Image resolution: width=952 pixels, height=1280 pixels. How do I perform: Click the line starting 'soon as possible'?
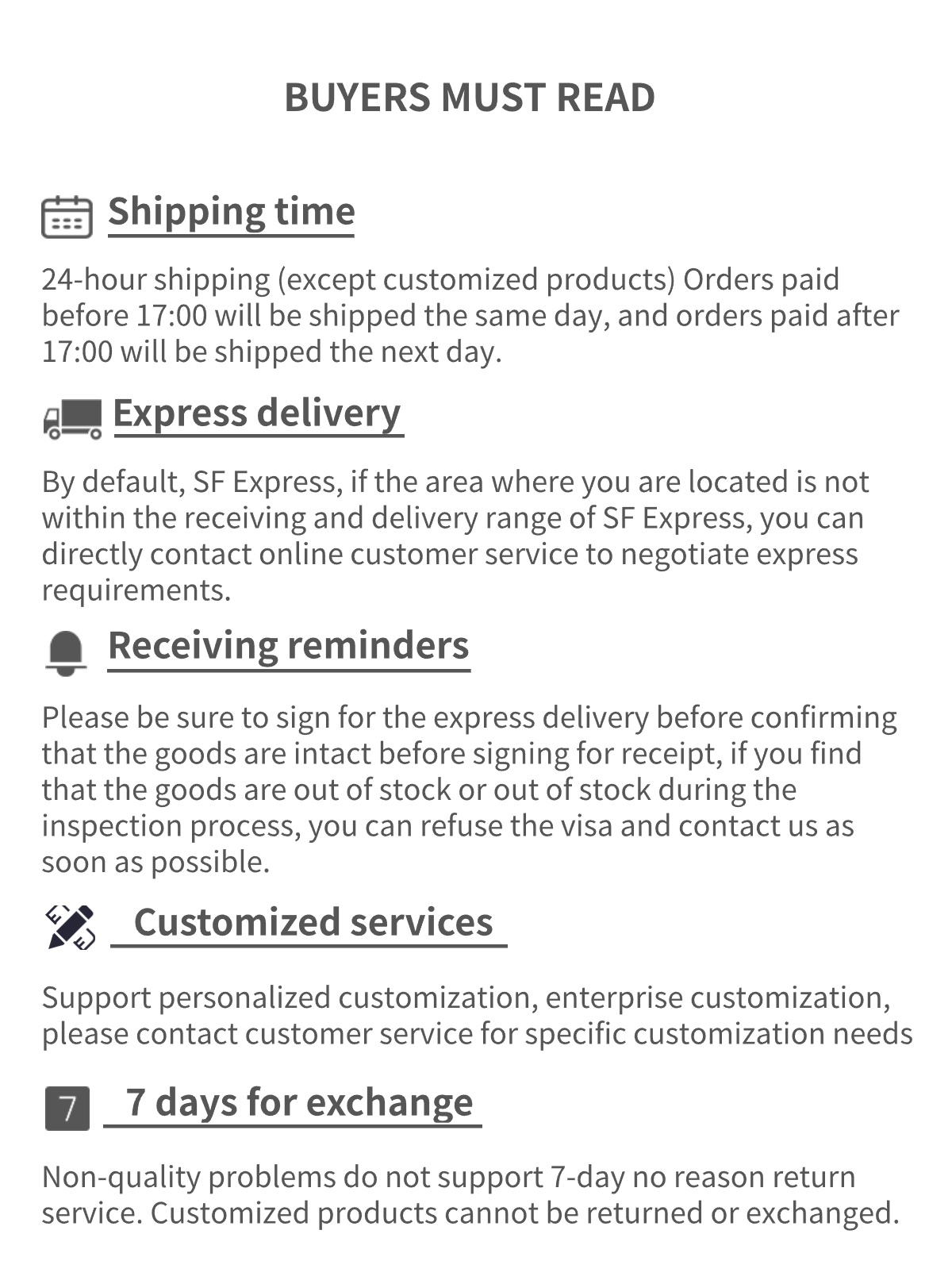(x=156, y=862)
